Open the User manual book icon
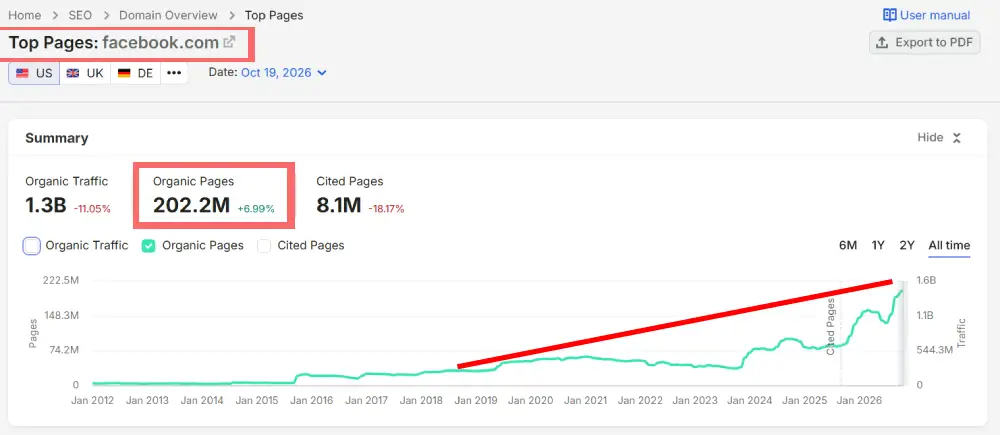 [x=889, y=15]
